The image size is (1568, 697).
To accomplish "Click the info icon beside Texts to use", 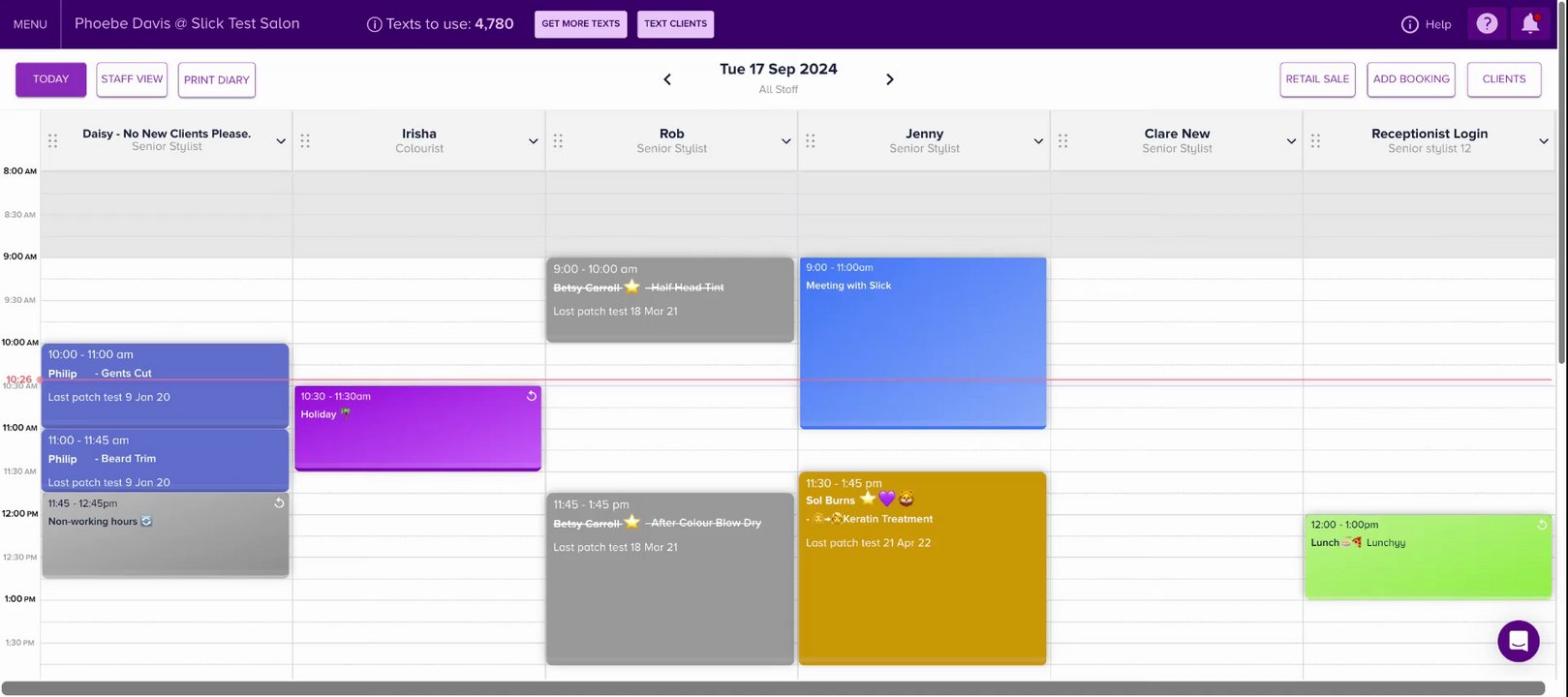I will point(374,24).
